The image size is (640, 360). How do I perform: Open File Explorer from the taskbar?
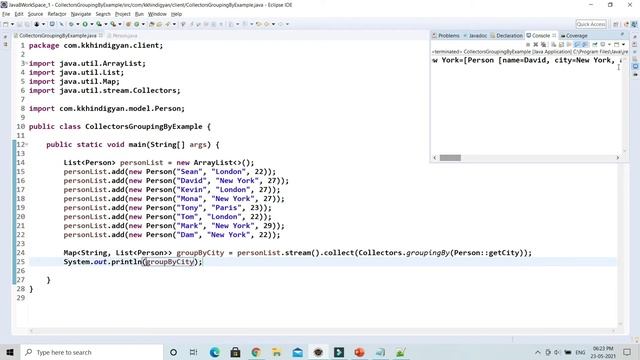277,352
